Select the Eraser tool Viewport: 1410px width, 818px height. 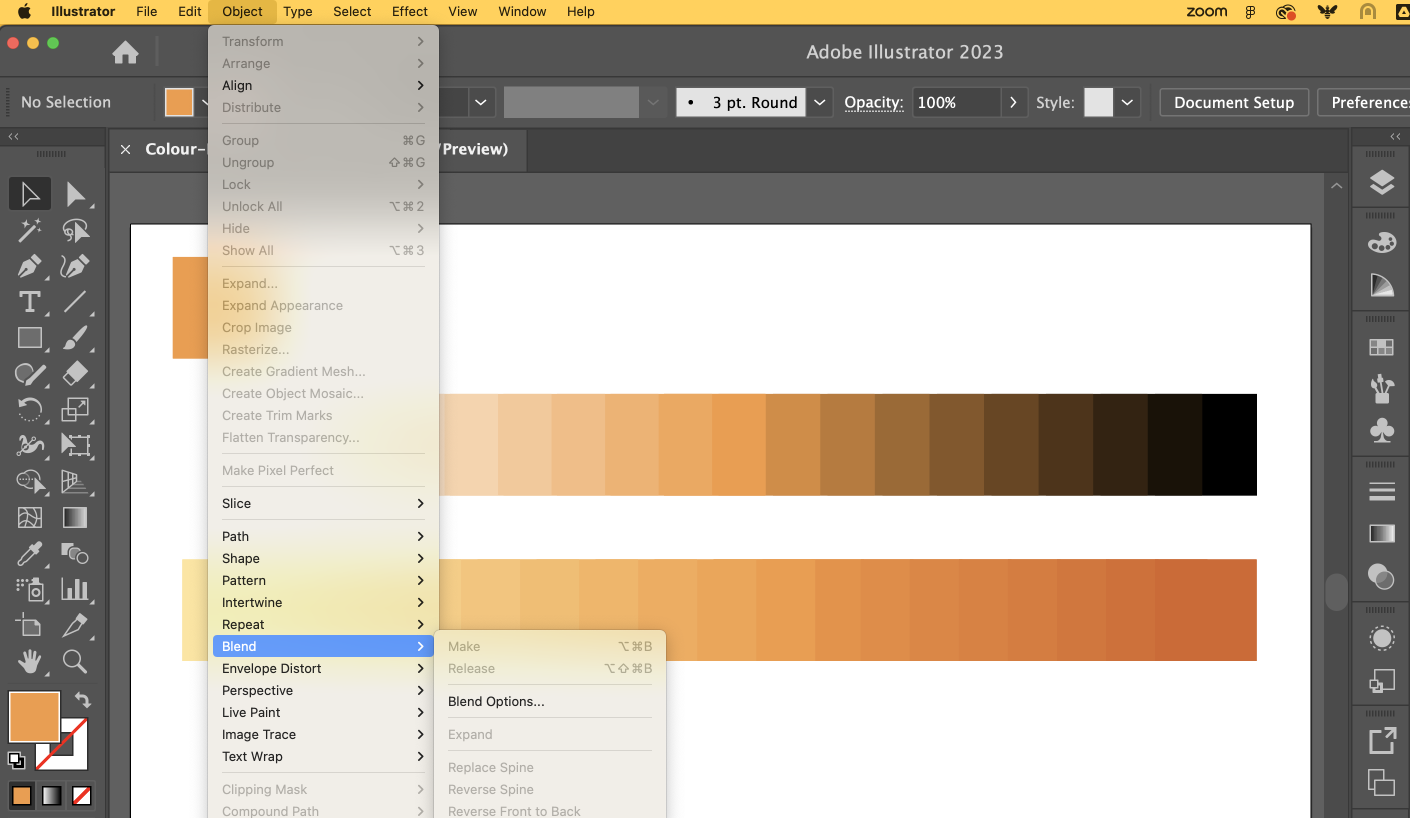(75, 374)
